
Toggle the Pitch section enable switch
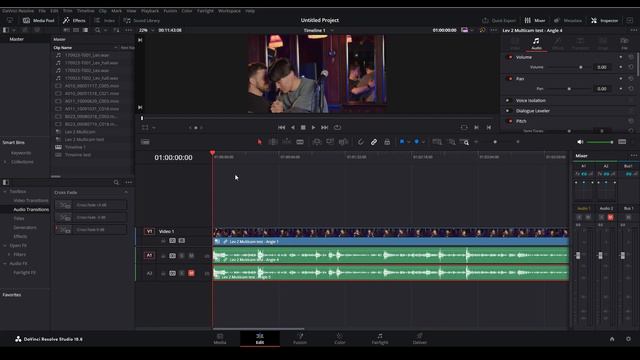(x=510, y=121)
